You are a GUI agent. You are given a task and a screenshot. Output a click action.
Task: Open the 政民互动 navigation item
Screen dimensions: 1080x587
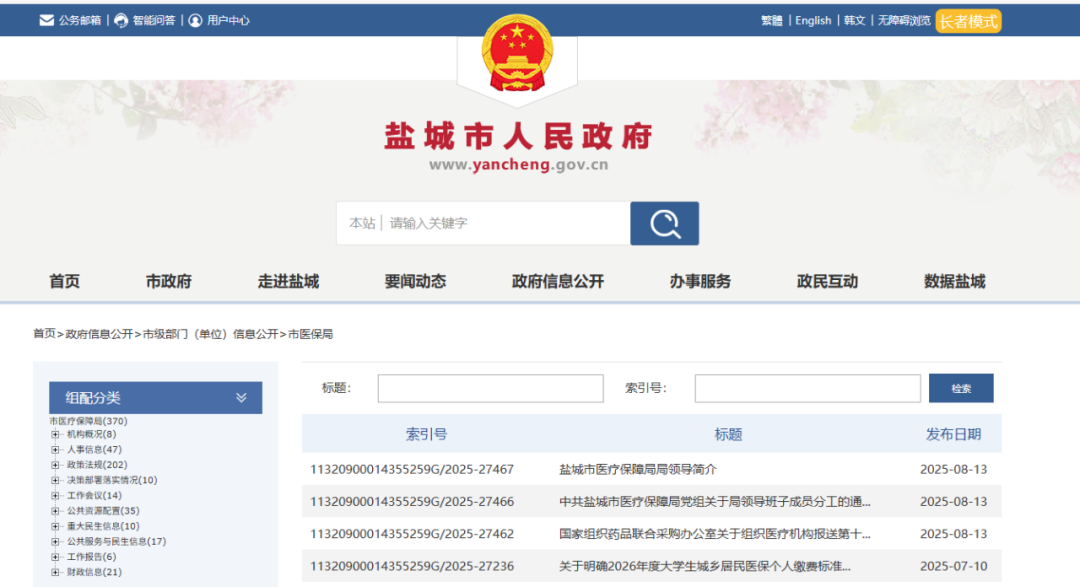(827, 281)
